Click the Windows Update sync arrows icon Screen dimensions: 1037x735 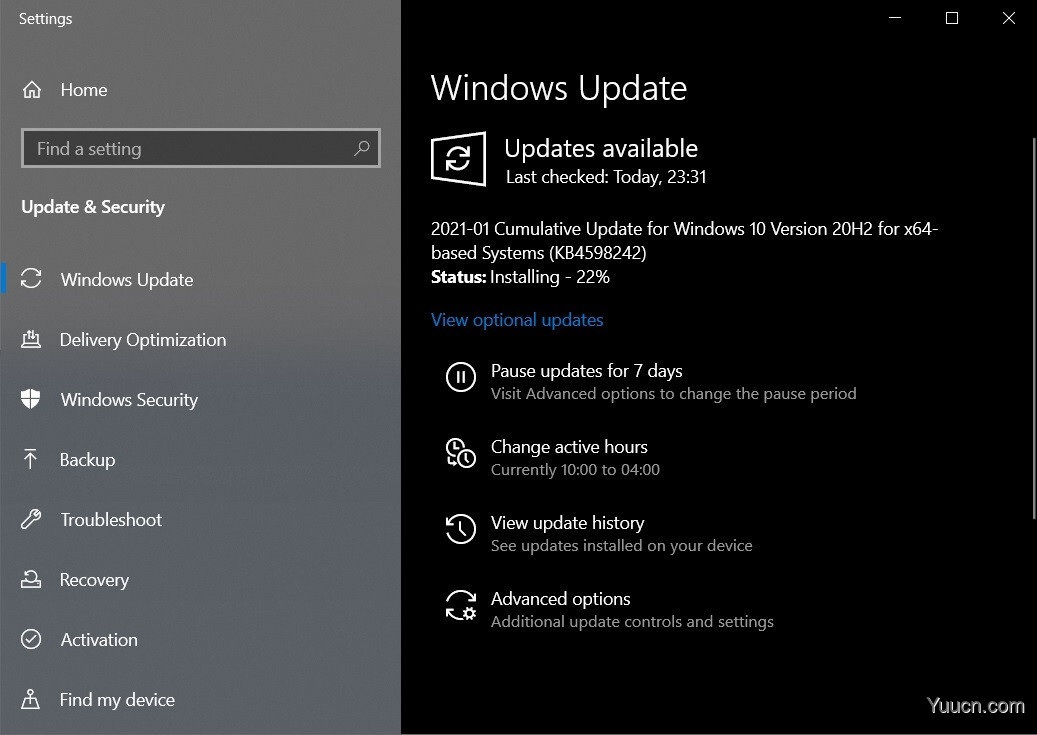coord(31,279)
